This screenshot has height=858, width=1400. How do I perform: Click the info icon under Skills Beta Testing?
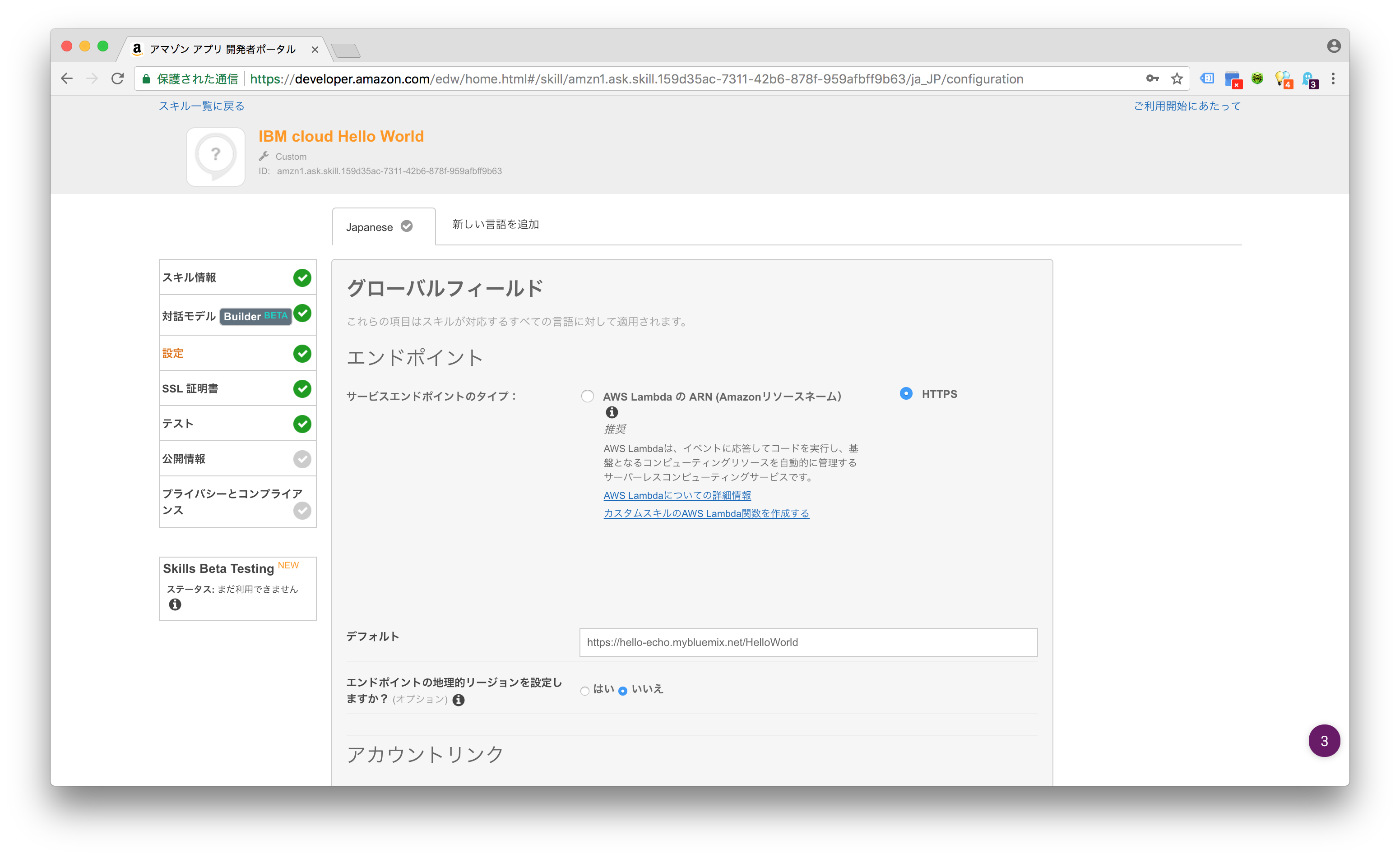175,605
